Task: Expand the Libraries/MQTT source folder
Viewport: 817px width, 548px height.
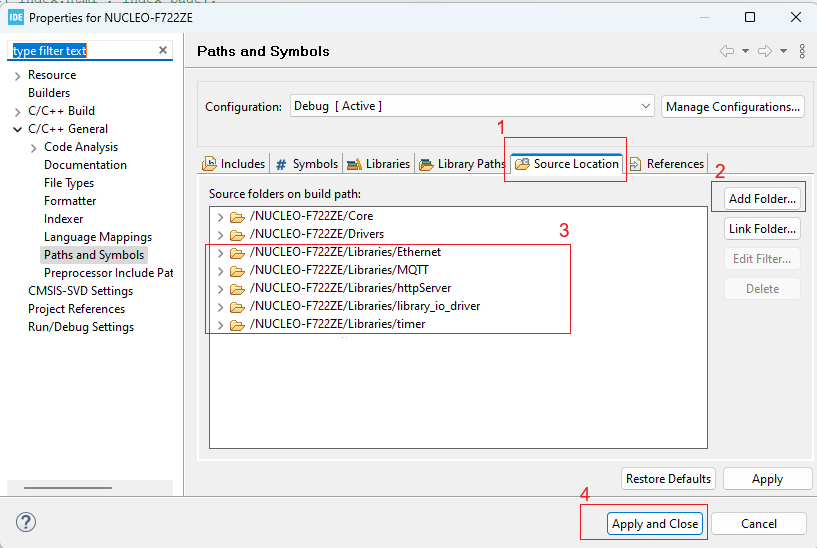Action: 220,271
